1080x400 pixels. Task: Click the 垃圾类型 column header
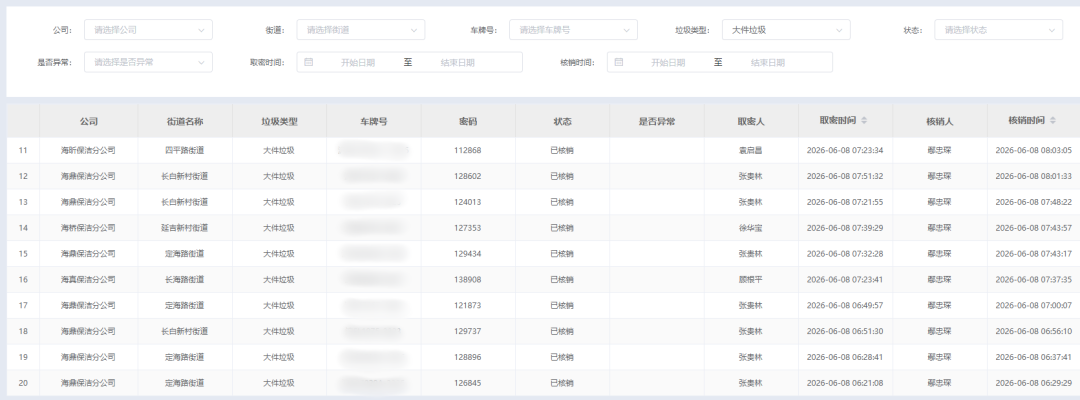click(x=279, y=121)
